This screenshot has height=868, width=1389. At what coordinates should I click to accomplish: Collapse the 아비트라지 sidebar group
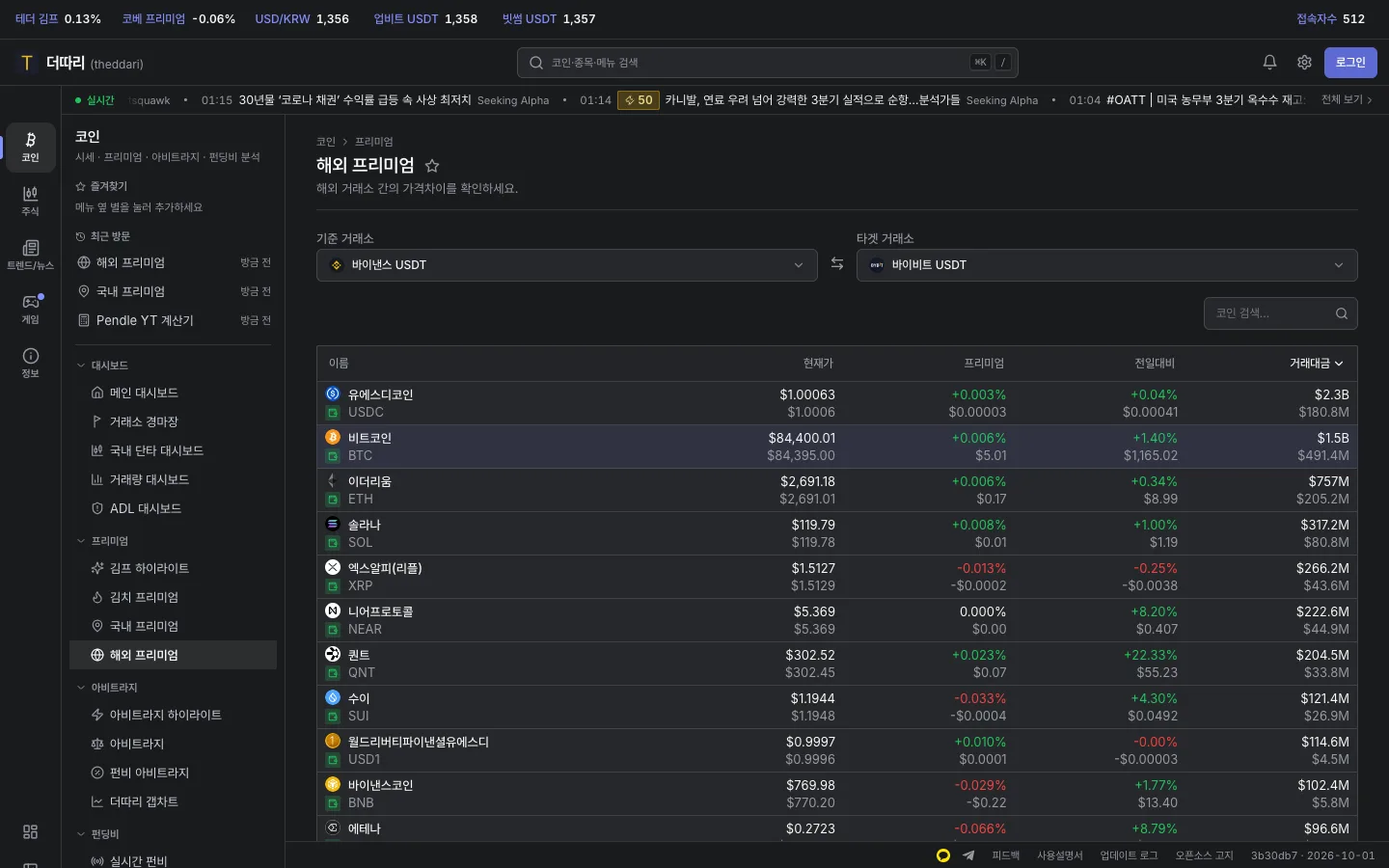(x=107, y=688)
